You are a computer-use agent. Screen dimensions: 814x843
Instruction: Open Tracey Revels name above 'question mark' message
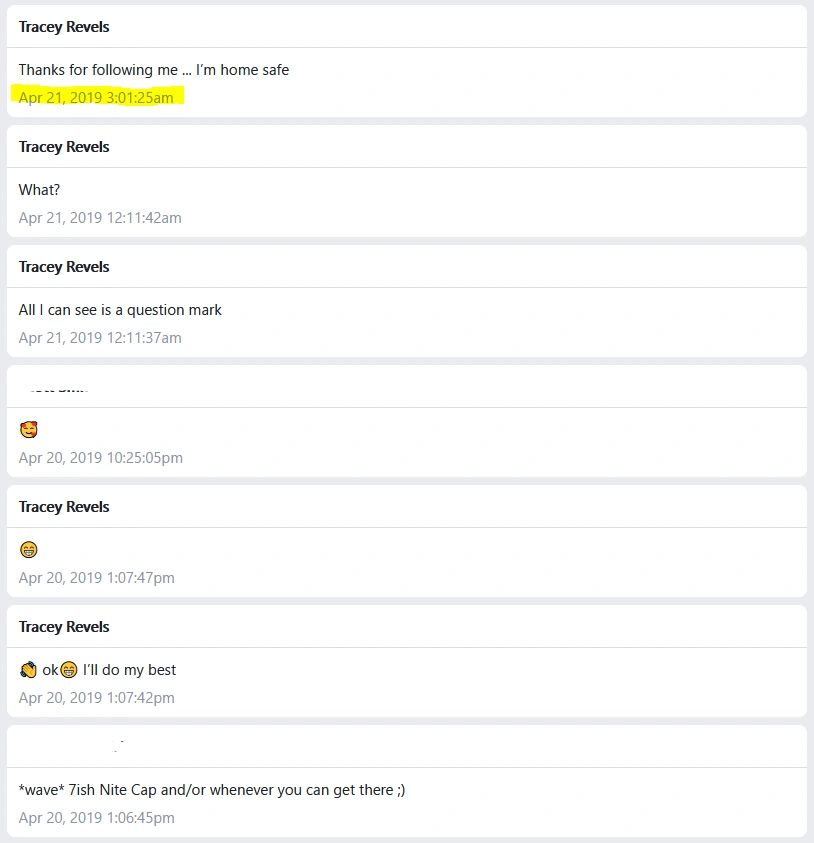[x=64, y=267]
